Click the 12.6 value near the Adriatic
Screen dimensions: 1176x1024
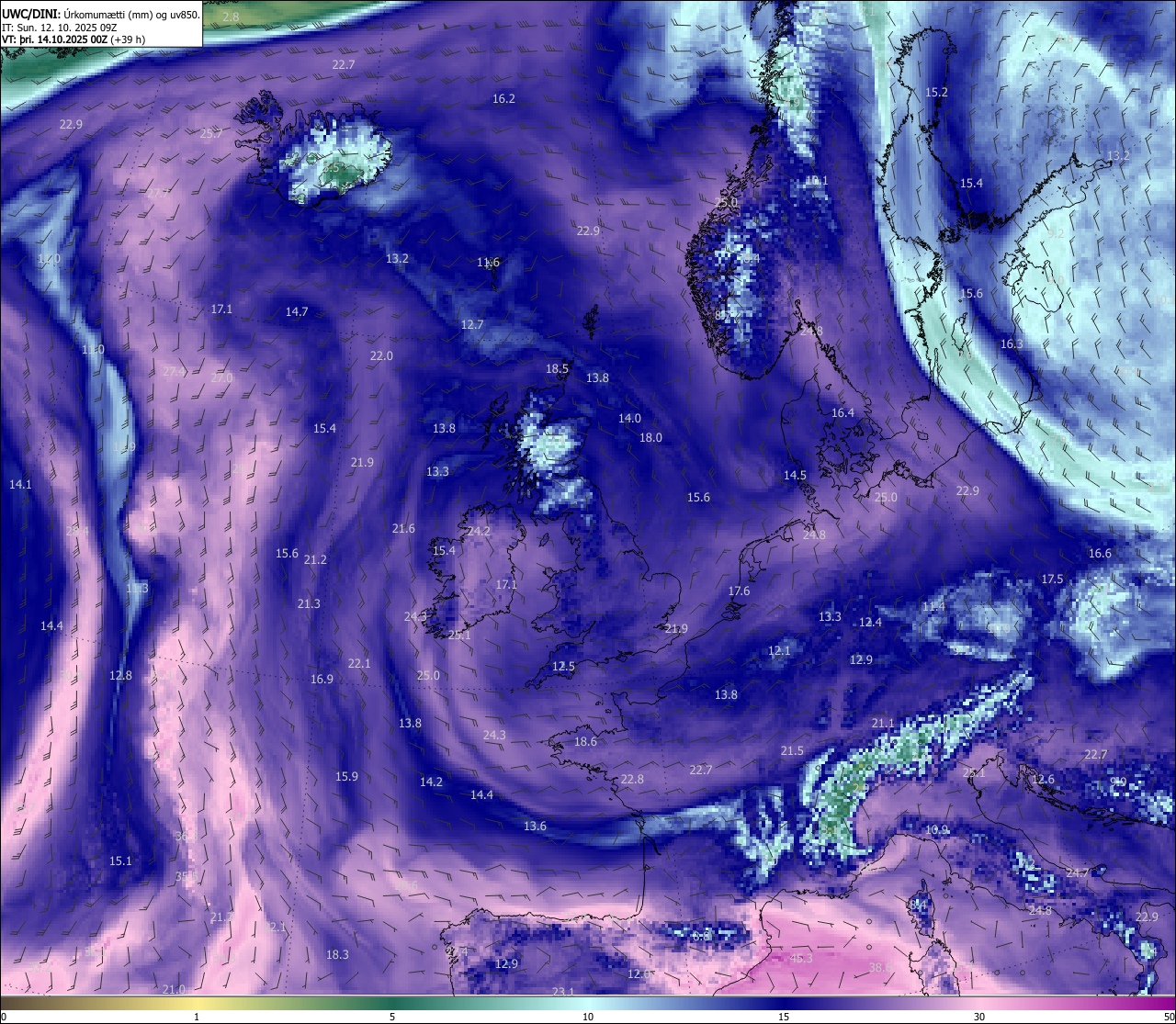pyautogui.click(x=1044, y=780)
